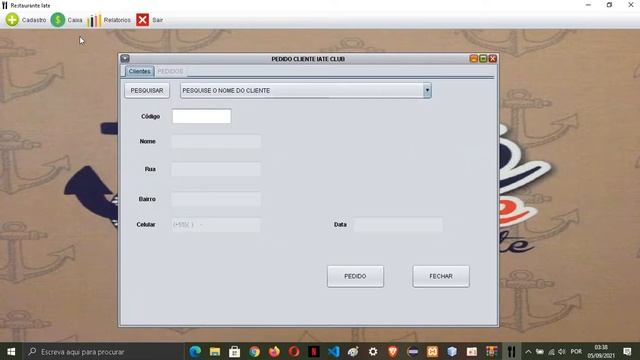Click the volume icon in system tray
This screenshot has height=360, width=640.
562,351
